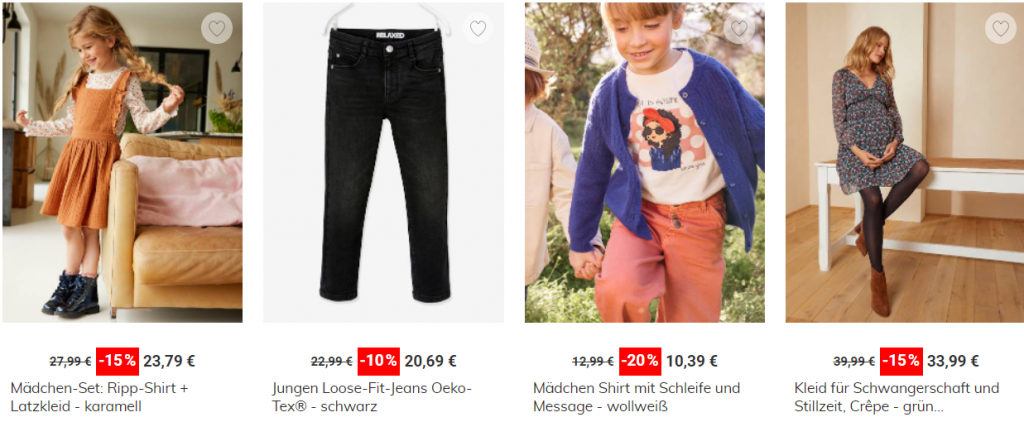Open 'Kleid für Schwangerschaft und Stillzeit' link
This screenshot has height=422, width=1024.
tap(897, 397)
